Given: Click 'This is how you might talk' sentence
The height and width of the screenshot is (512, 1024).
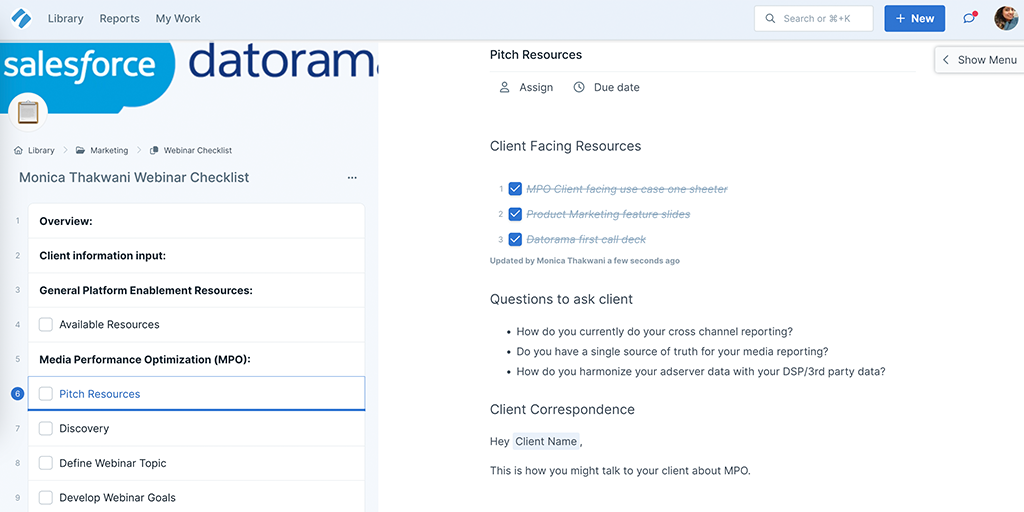Looking at the screenshot, I should tap(620, 470).
